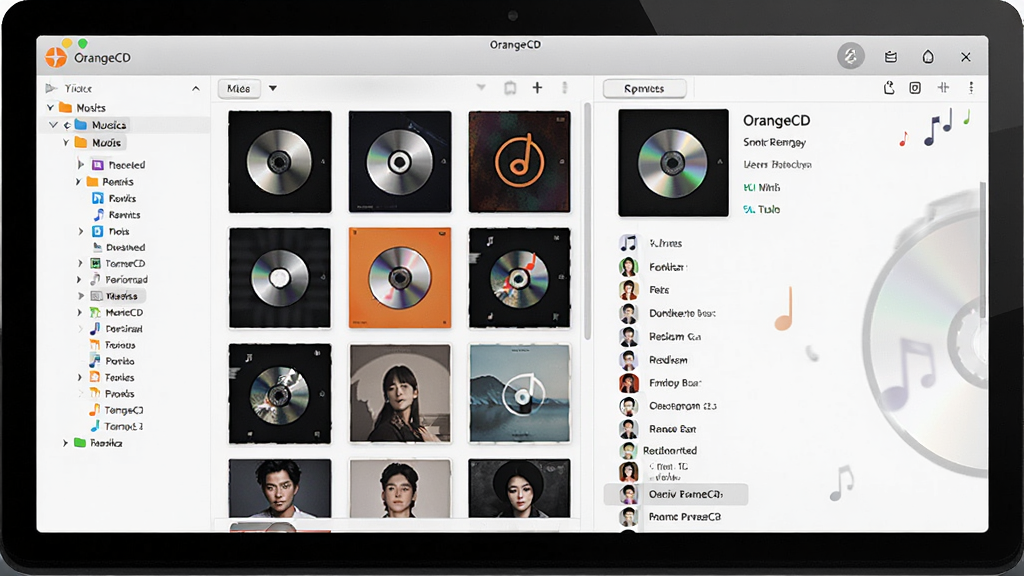
Task: Collapse the Mosits root folder
Action: point(50,108)
